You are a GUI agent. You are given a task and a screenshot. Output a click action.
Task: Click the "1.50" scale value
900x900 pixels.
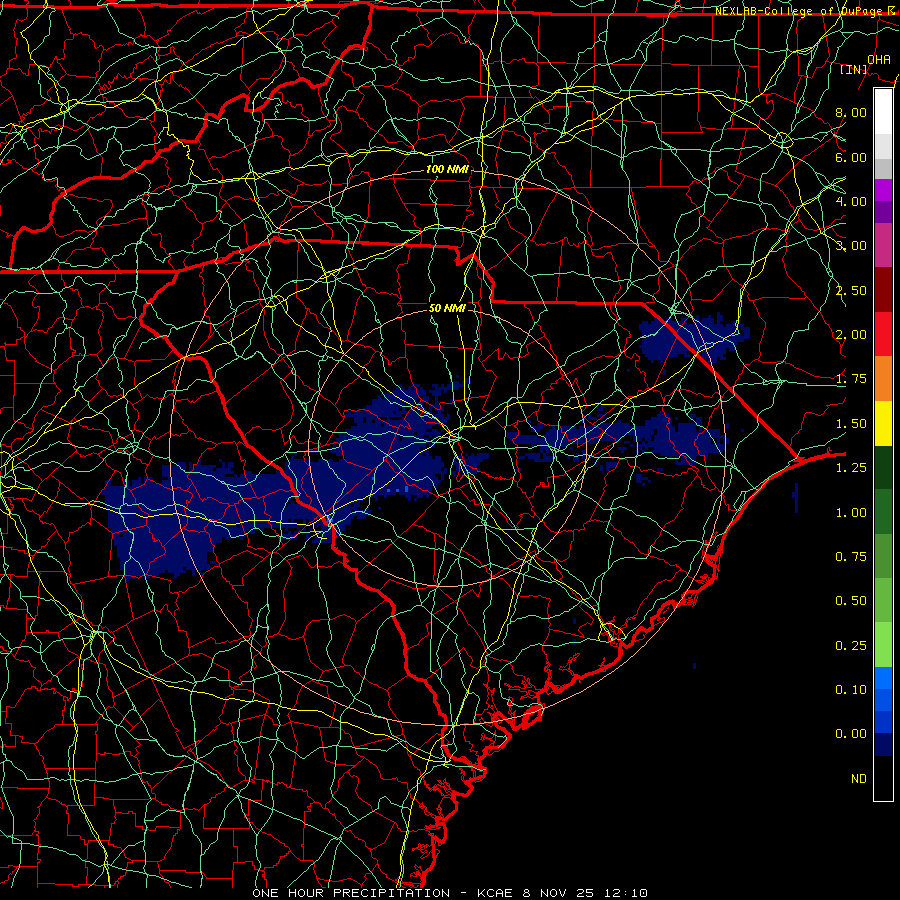(x=851, y=423)
